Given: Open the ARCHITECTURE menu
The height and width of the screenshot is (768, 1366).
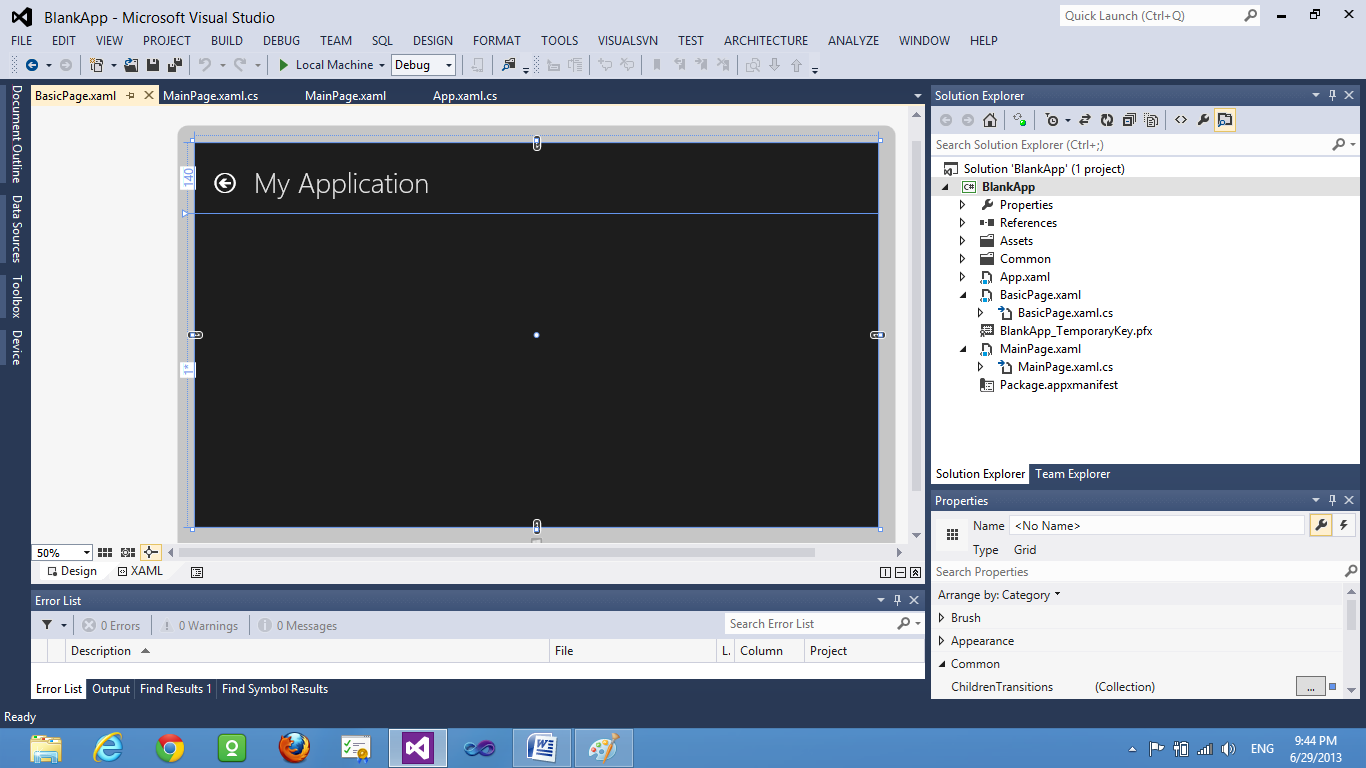Looking at the screenshot, I should pos(765,40).
